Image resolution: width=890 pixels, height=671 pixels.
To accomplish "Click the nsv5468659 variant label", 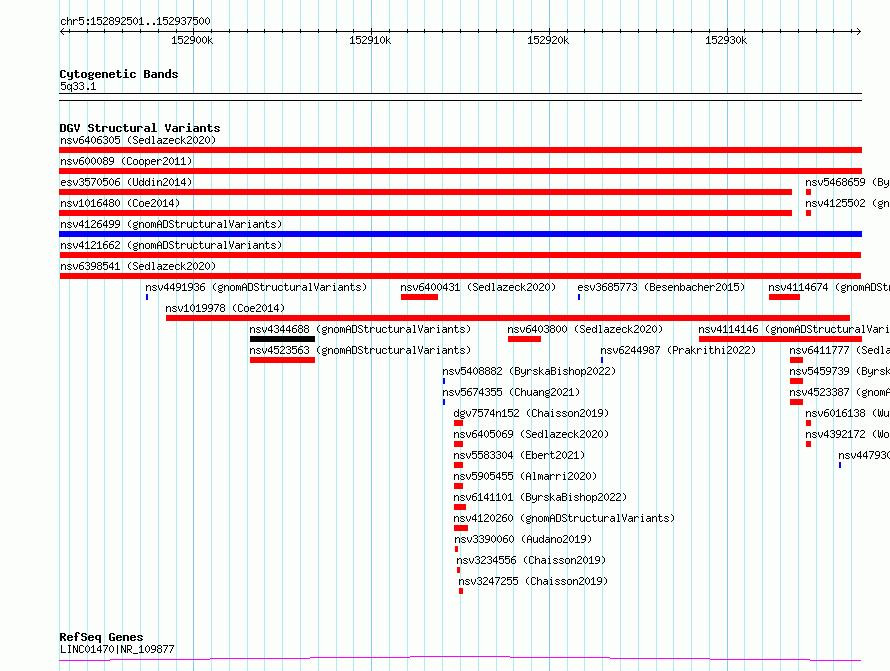I will pyautogui.click(x=847, y=182).
